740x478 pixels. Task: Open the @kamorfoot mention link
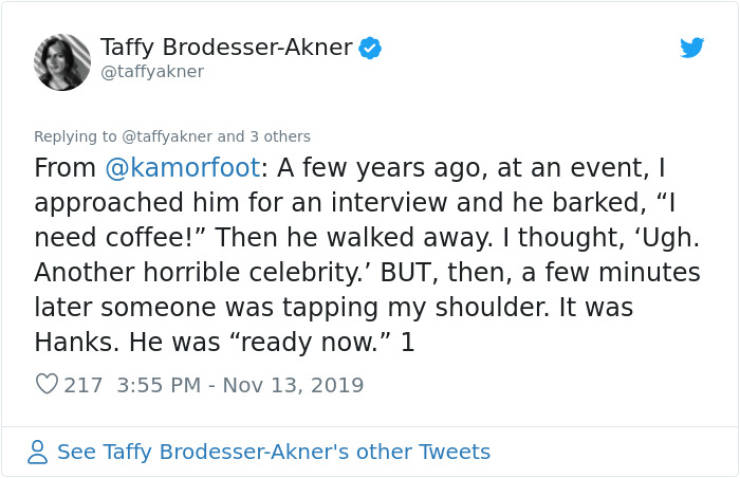[183, 168]
